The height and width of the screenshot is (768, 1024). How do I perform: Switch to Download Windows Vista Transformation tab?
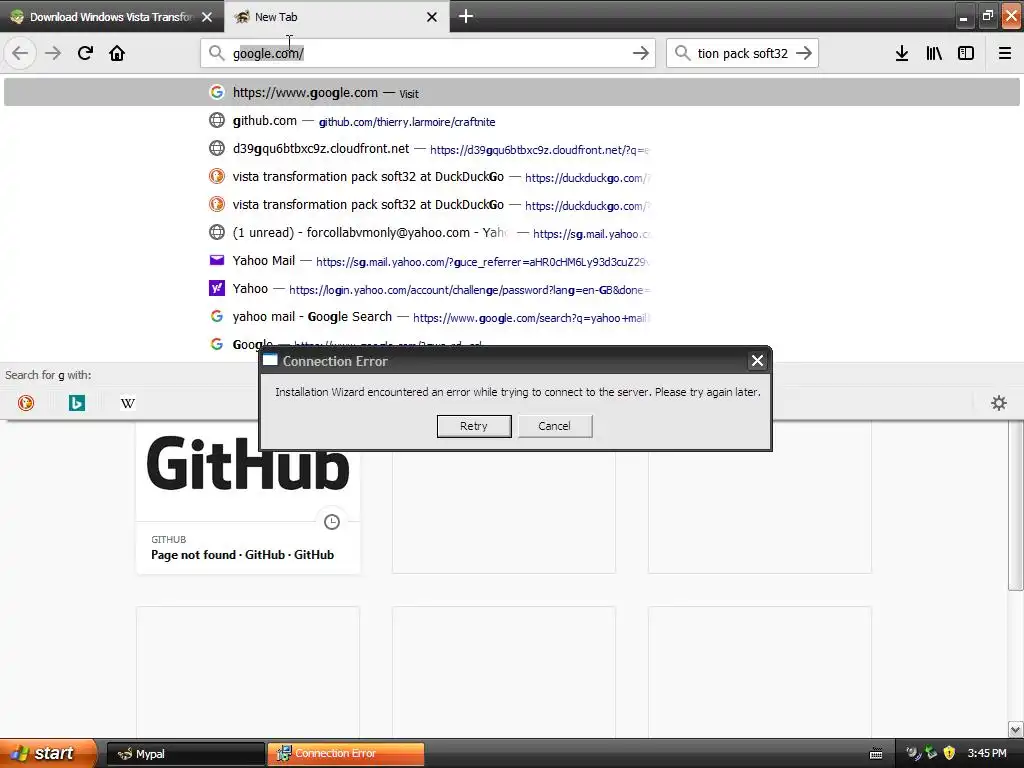point(112,17)
